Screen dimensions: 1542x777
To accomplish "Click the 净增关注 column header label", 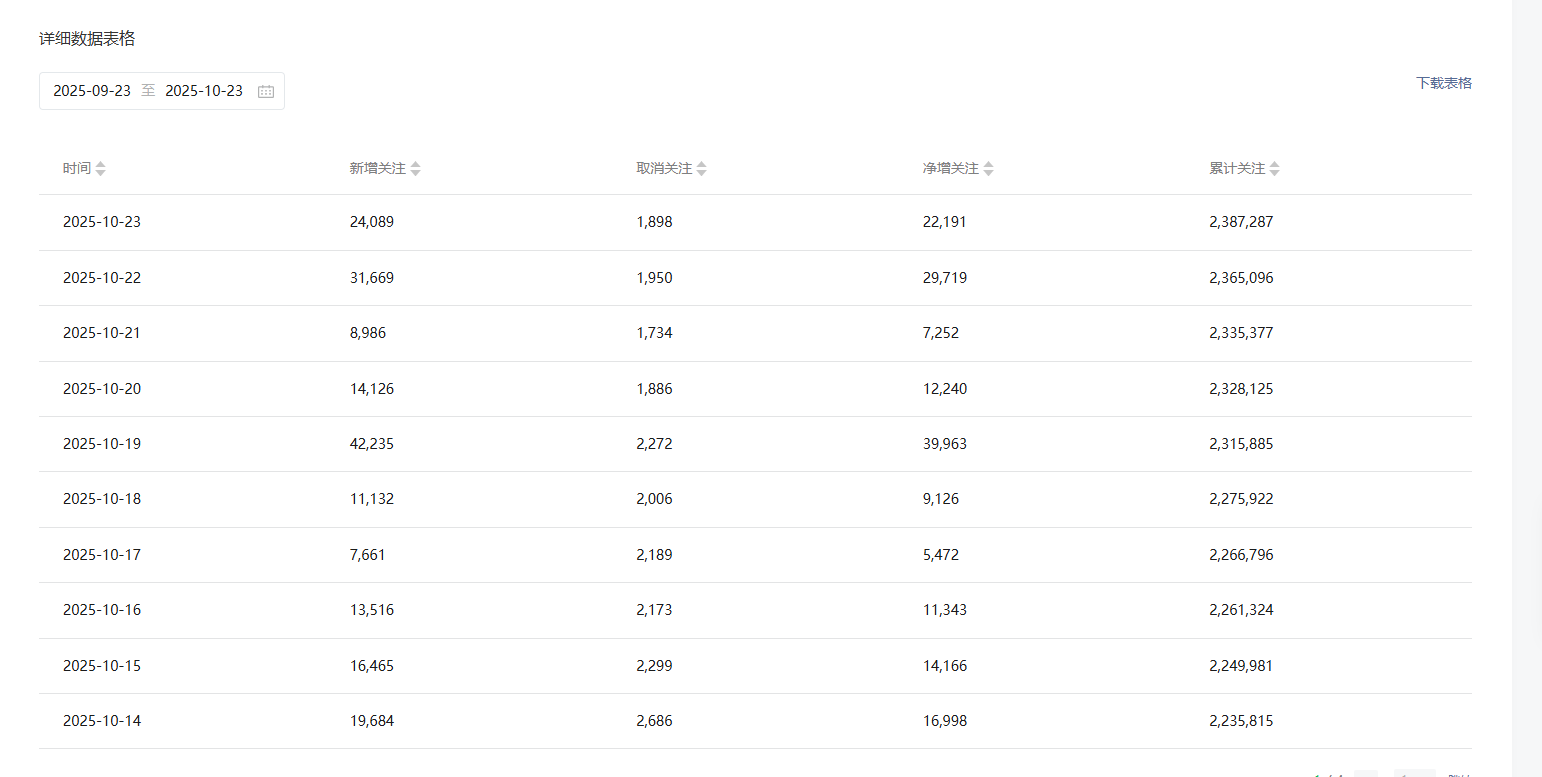I will (x=950, y=169).
